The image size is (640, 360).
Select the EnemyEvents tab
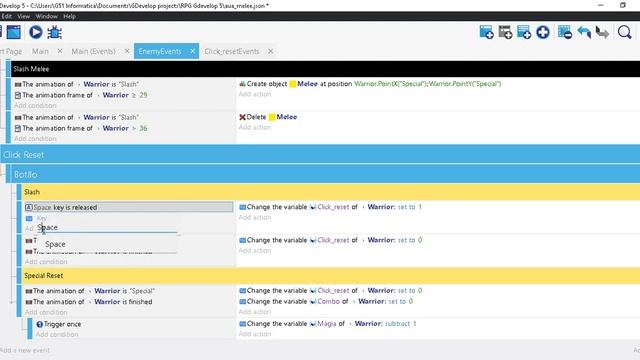pos(160,51)
